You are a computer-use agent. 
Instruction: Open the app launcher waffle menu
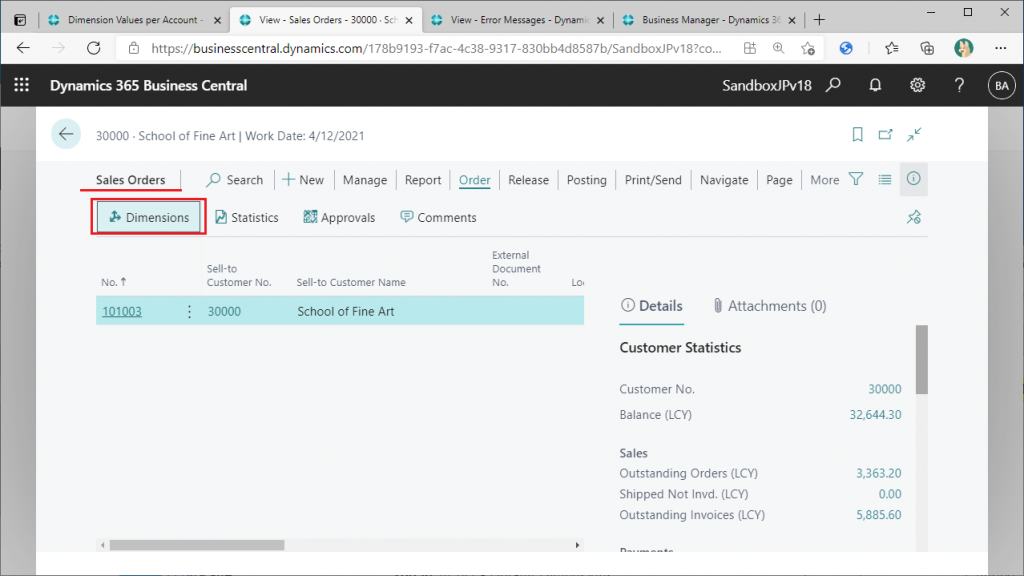coord(22,85)
